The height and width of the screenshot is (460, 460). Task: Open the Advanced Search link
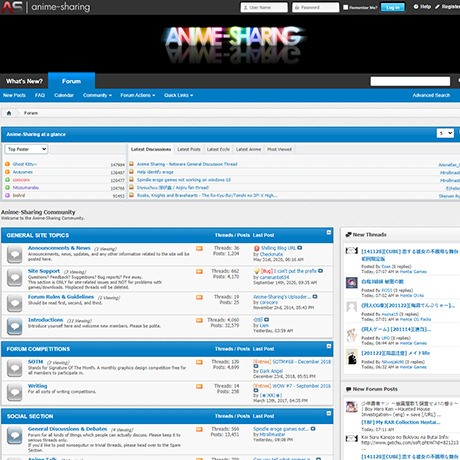(431, 95)
